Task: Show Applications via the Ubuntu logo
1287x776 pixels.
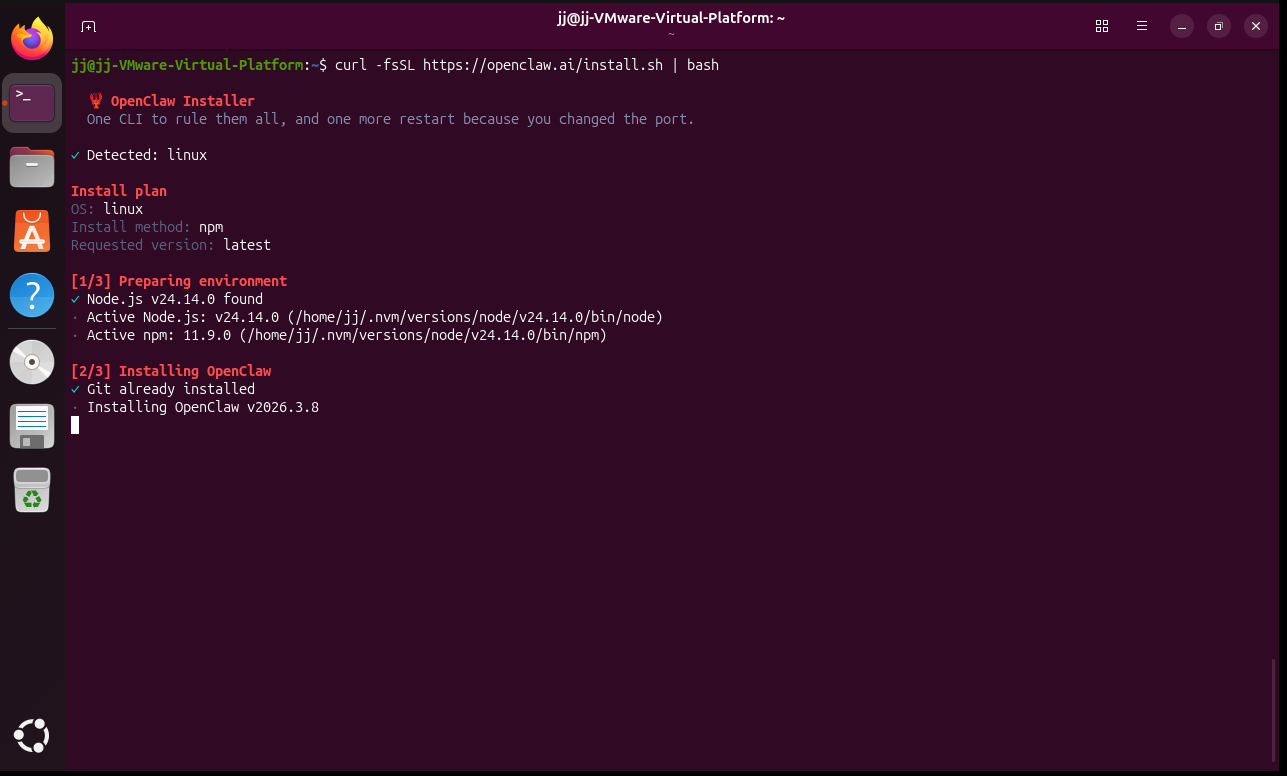Action: [32, 736]
